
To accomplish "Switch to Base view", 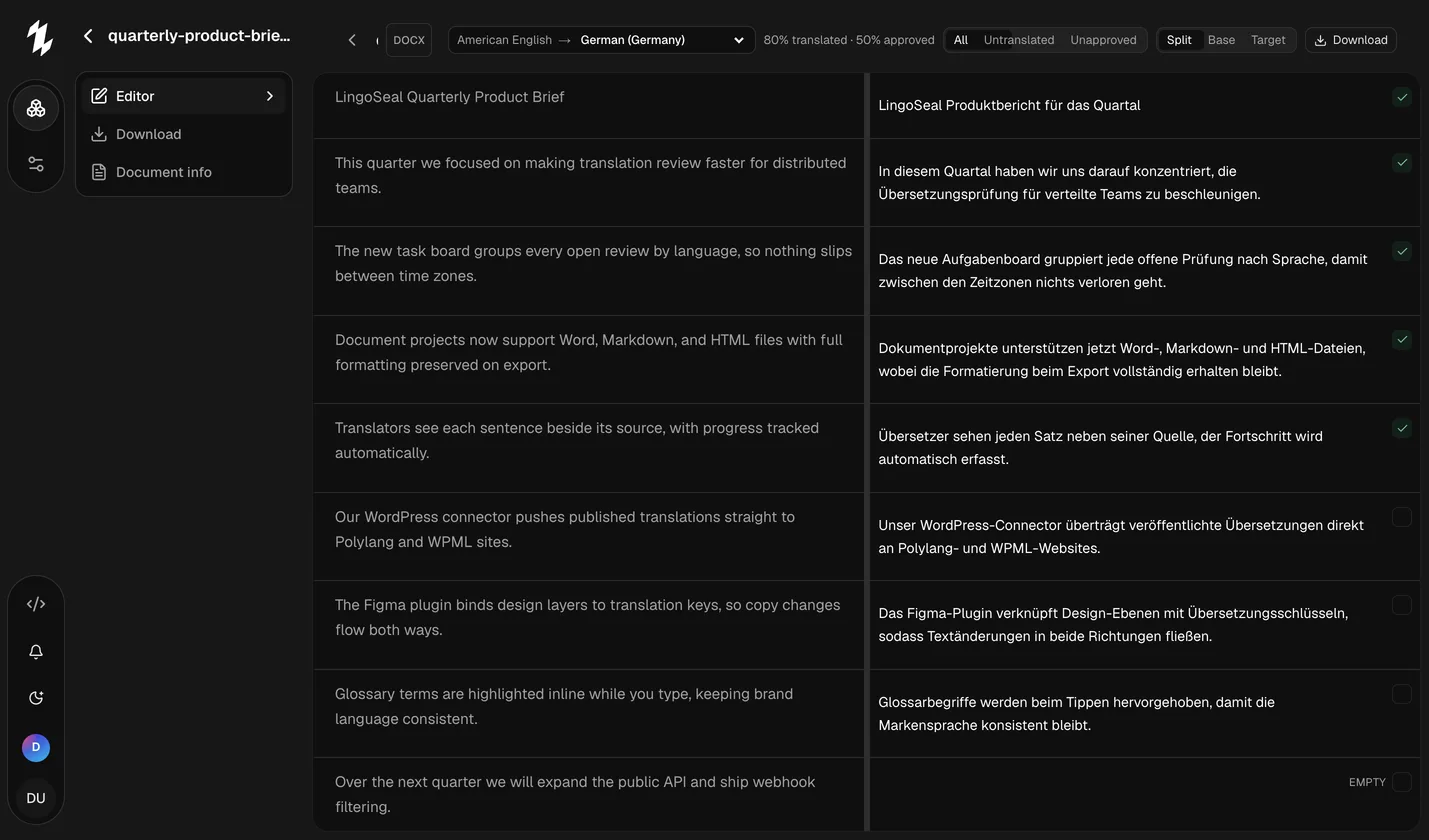I will (1221, 40).
